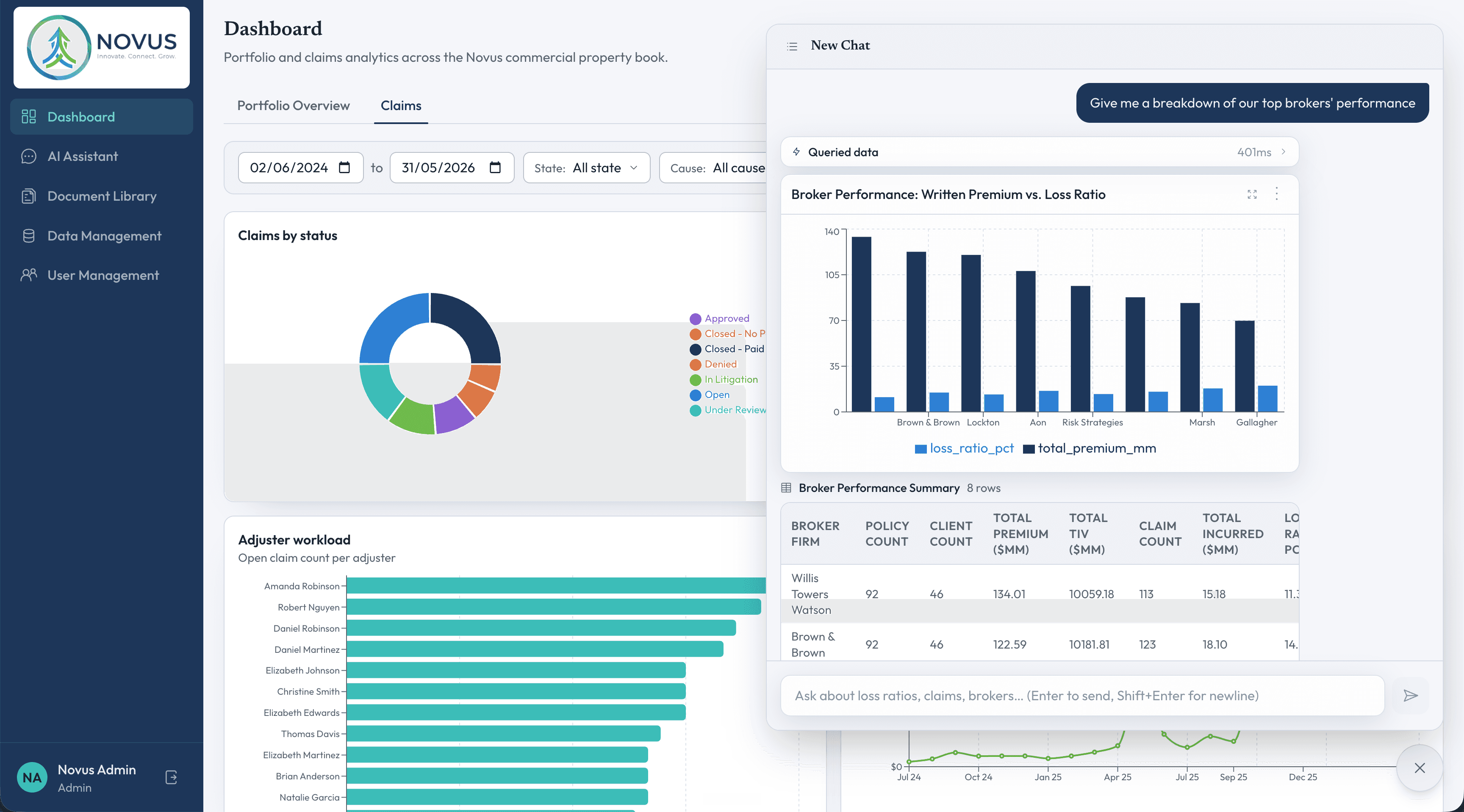1464x812 pixels.
Task: Click the lightning icon in Queried data
Action: point(796,152)
